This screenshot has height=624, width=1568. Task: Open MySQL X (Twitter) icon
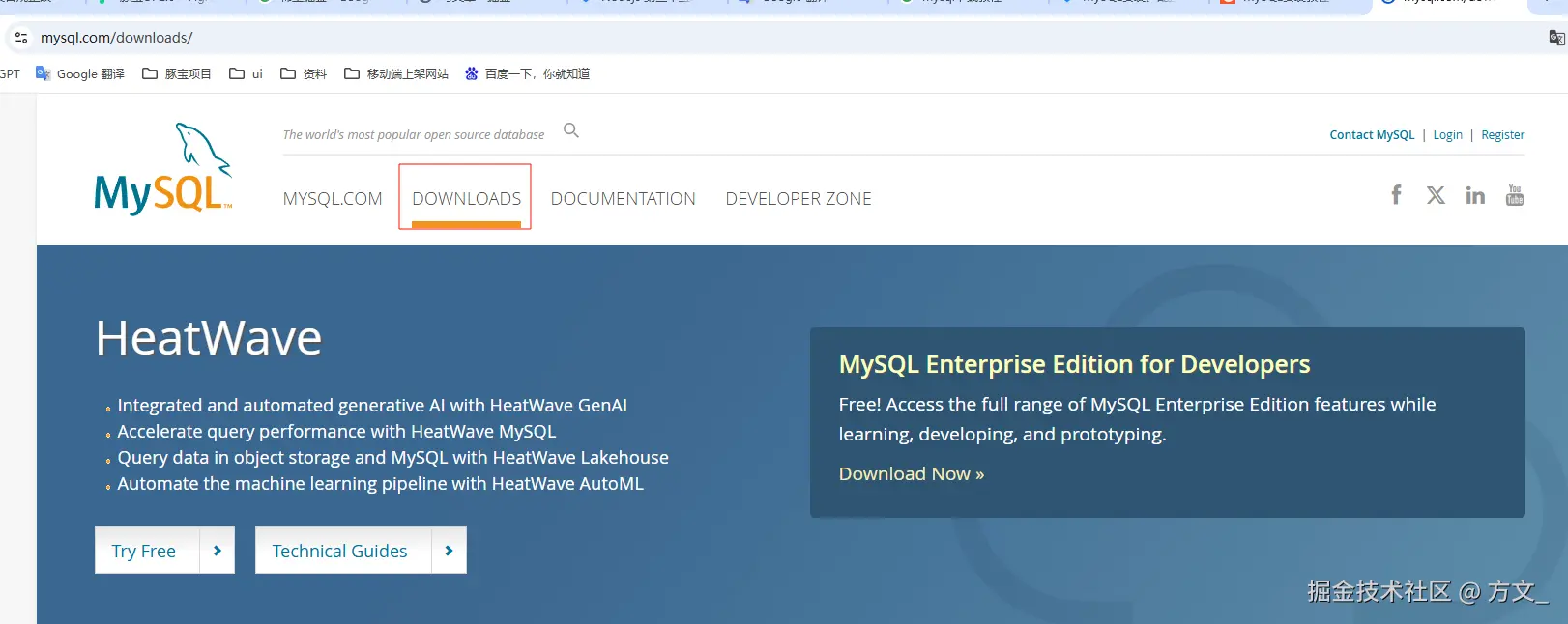pyautogui.click(x=1436, y=195)
